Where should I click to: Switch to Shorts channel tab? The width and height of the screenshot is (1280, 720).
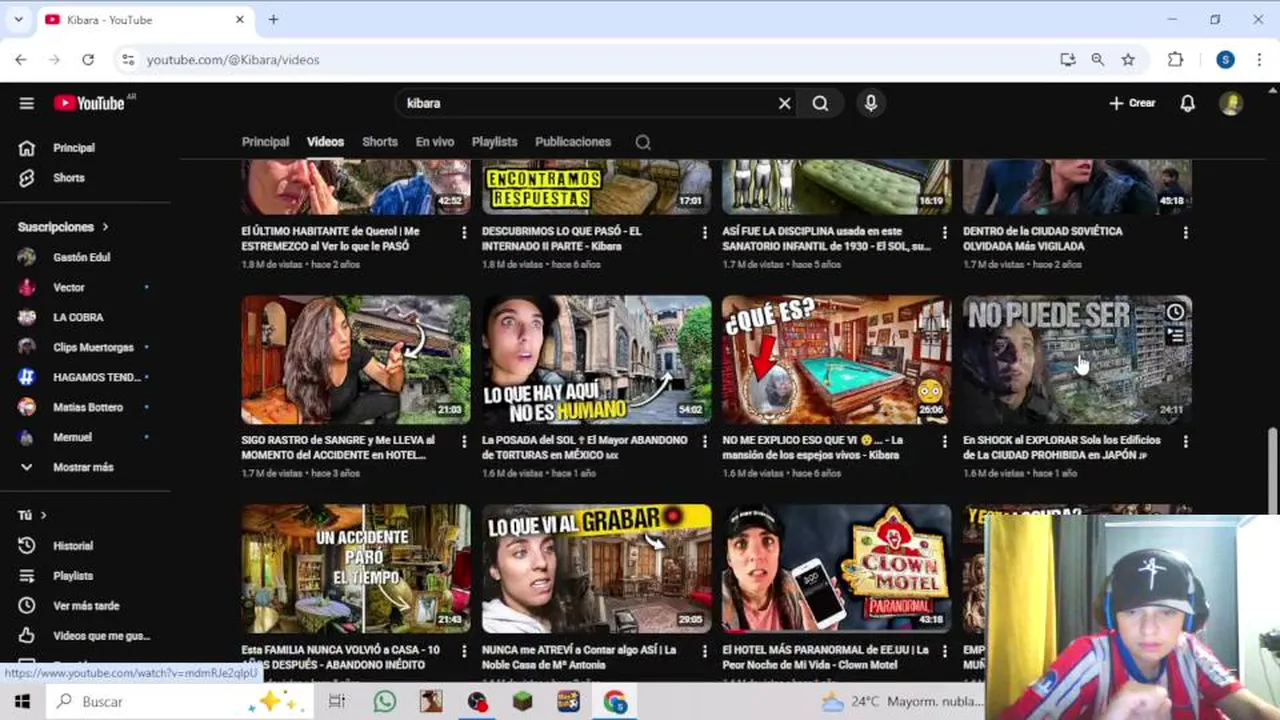click(380, 142)
